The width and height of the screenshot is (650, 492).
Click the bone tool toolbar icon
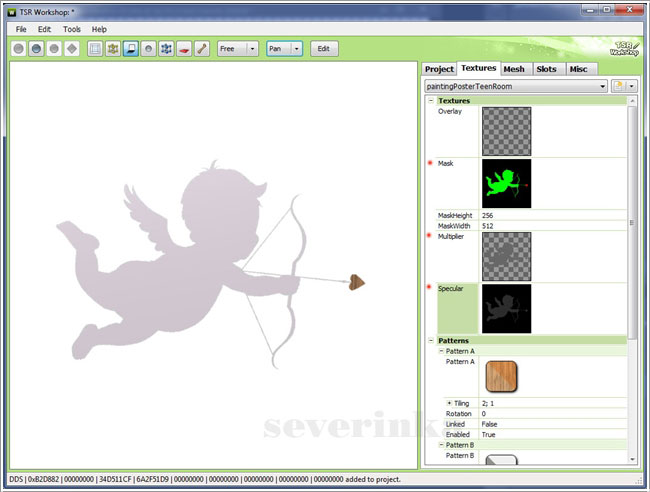pyautogui.click(x=201, y=48)
